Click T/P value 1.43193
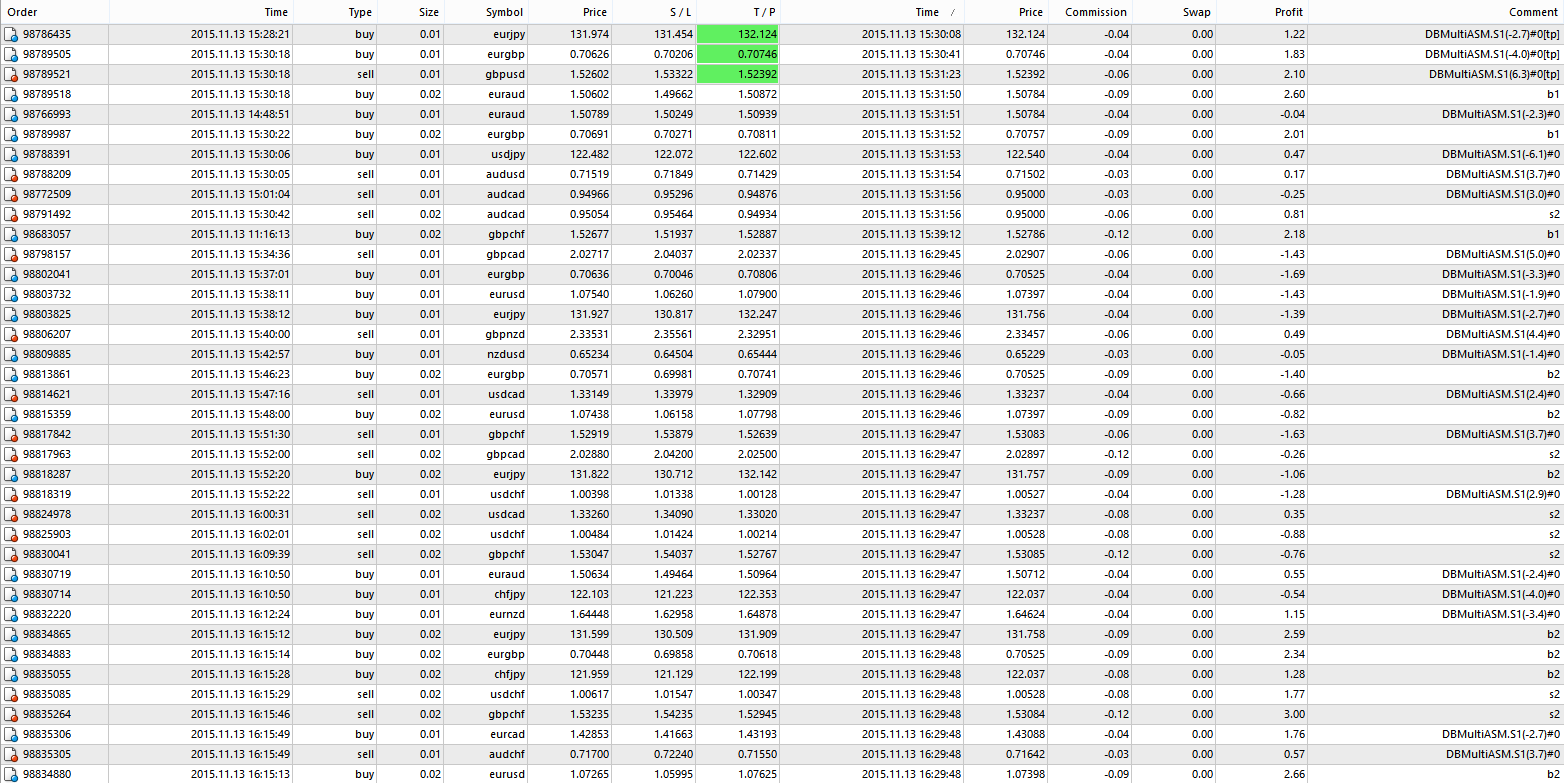1564x783 pixels. [757, 734]
